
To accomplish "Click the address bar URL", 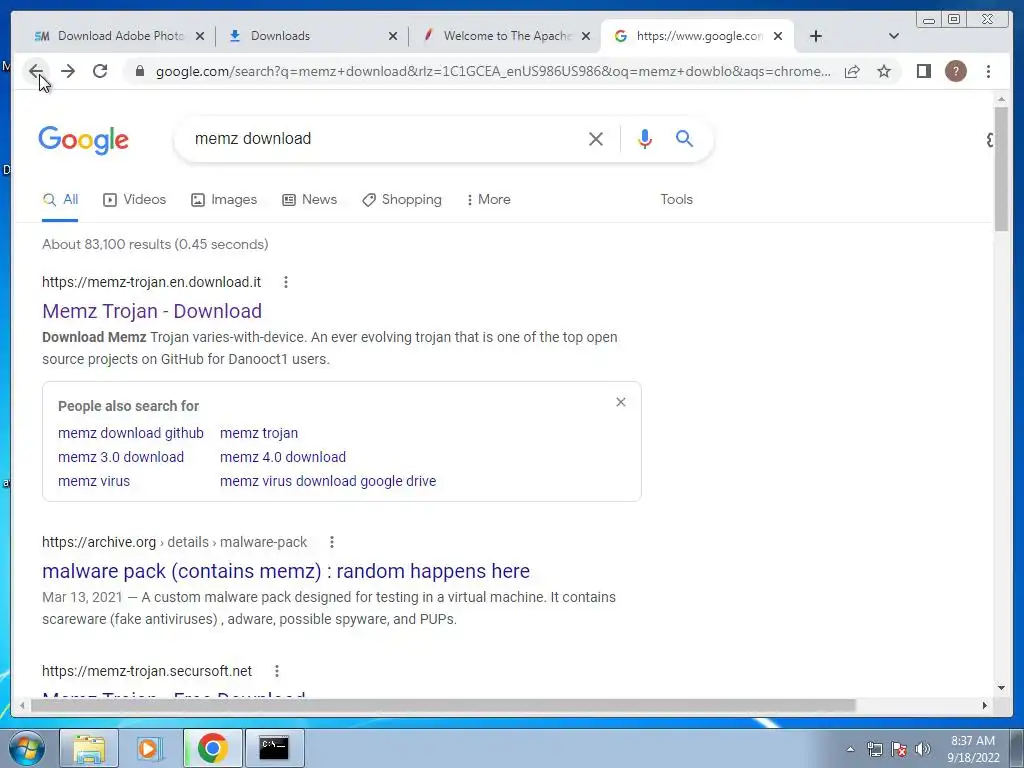I will coord(493,71).
